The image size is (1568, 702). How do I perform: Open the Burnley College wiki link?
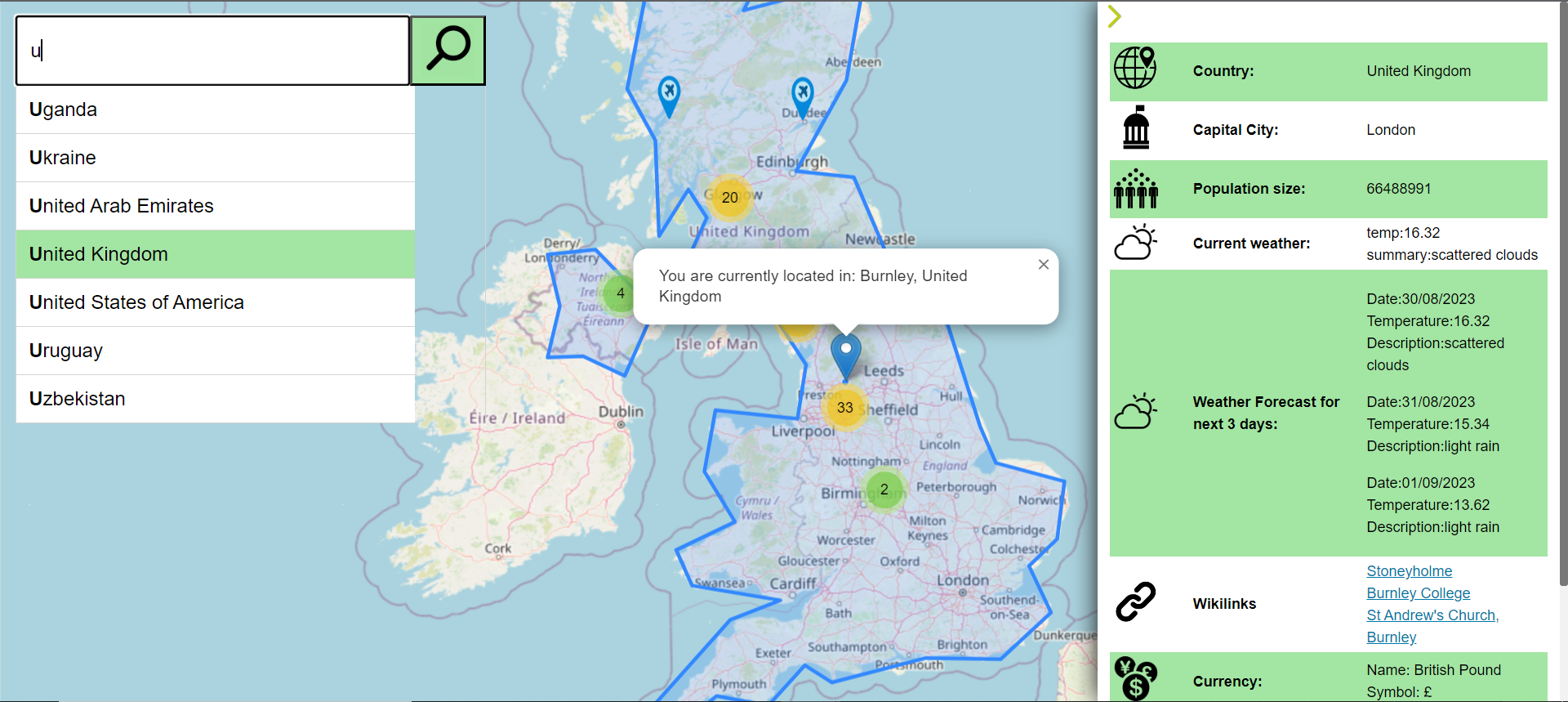point(1418,593)
